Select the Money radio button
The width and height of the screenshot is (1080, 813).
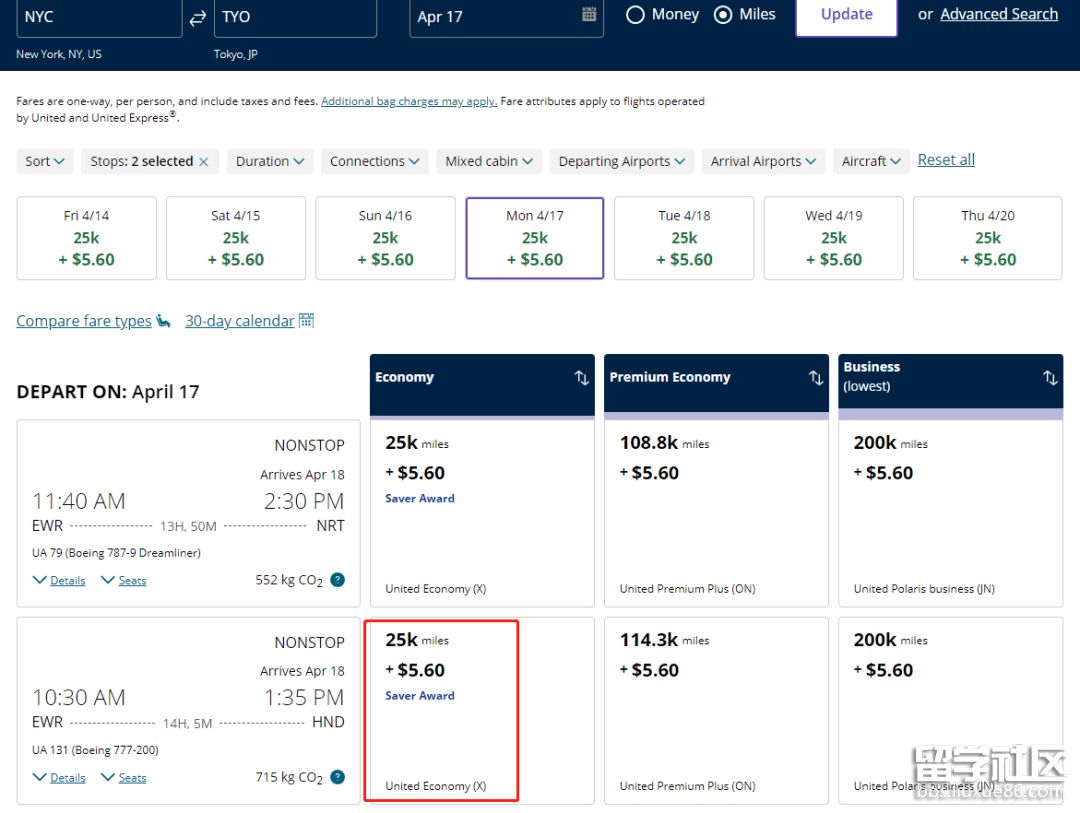click(x=635, y=14)
